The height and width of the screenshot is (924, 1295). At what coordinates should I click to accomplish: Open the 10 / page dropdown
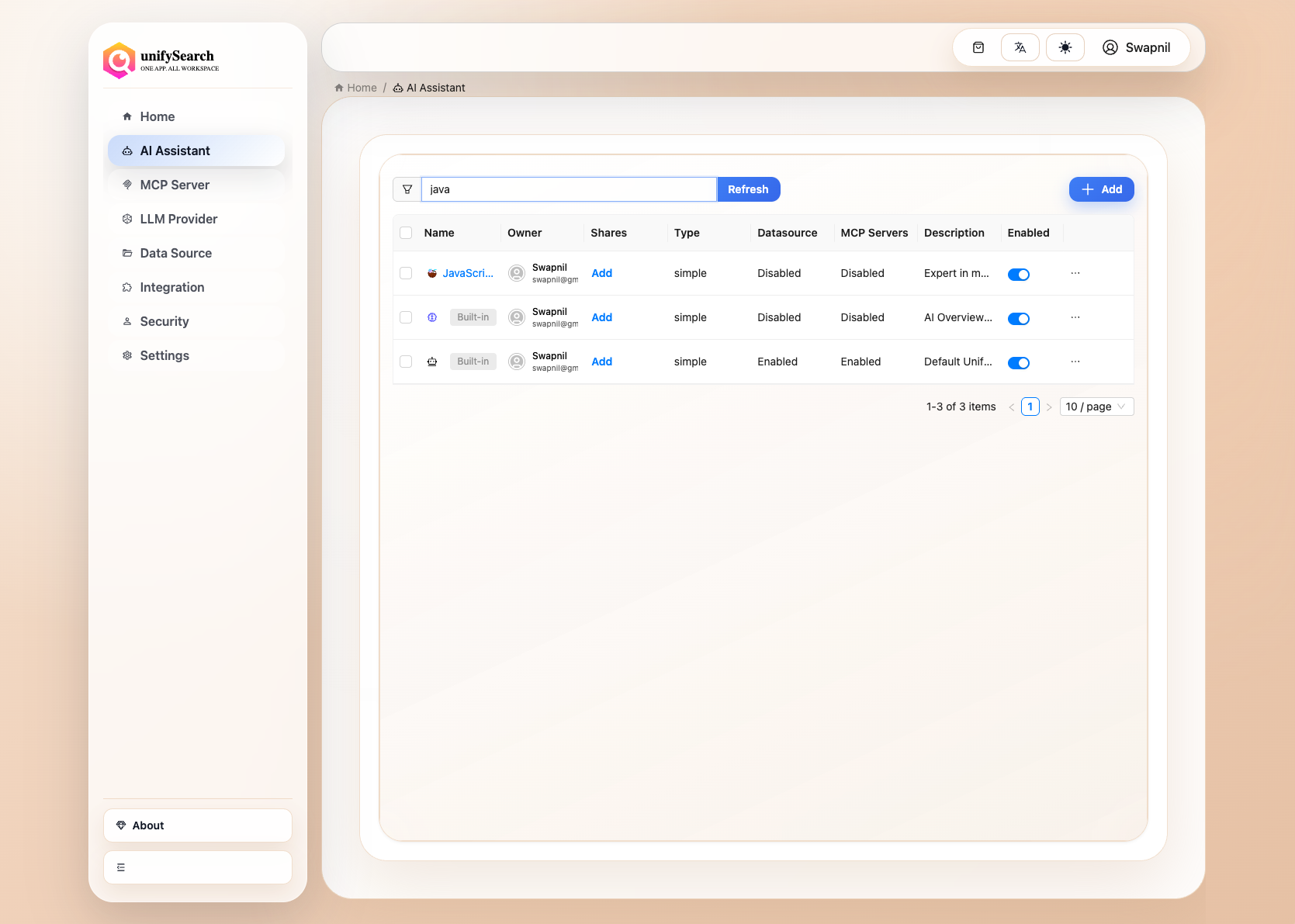coord(1096,406)
